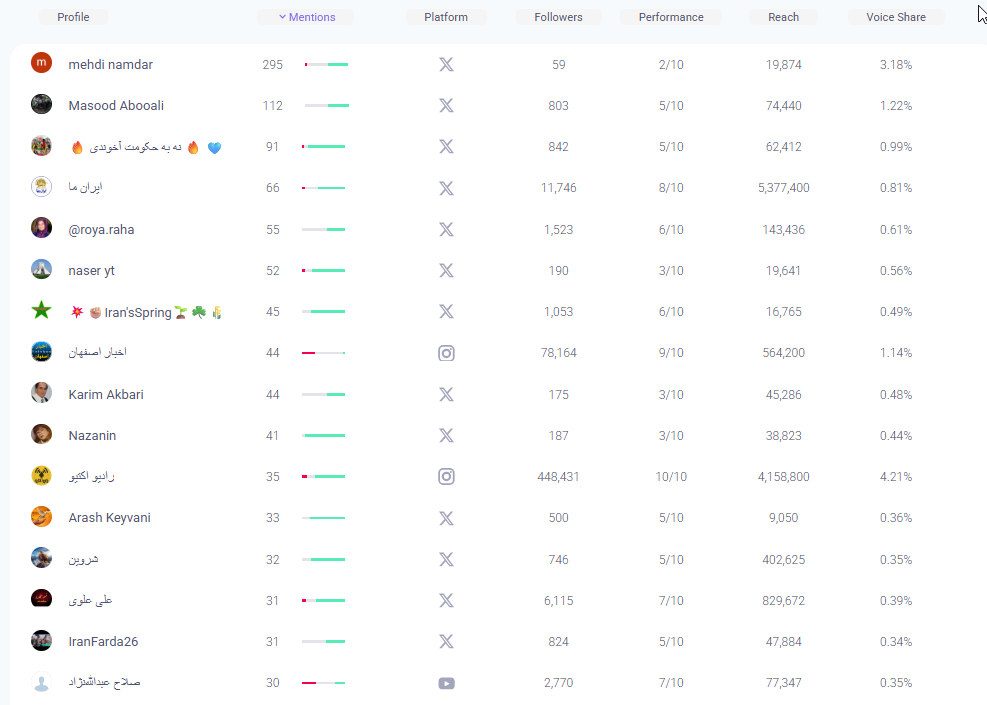Sort by Mentions column dropdown

click(x=306, y=17)
